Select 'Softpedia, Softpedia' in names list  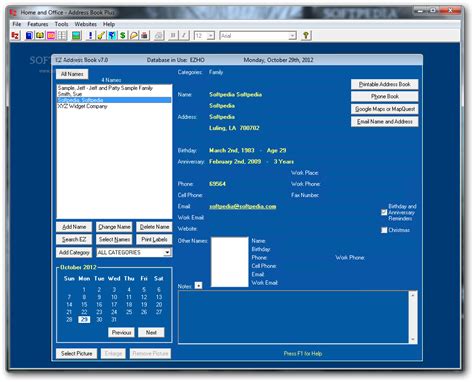114,100
